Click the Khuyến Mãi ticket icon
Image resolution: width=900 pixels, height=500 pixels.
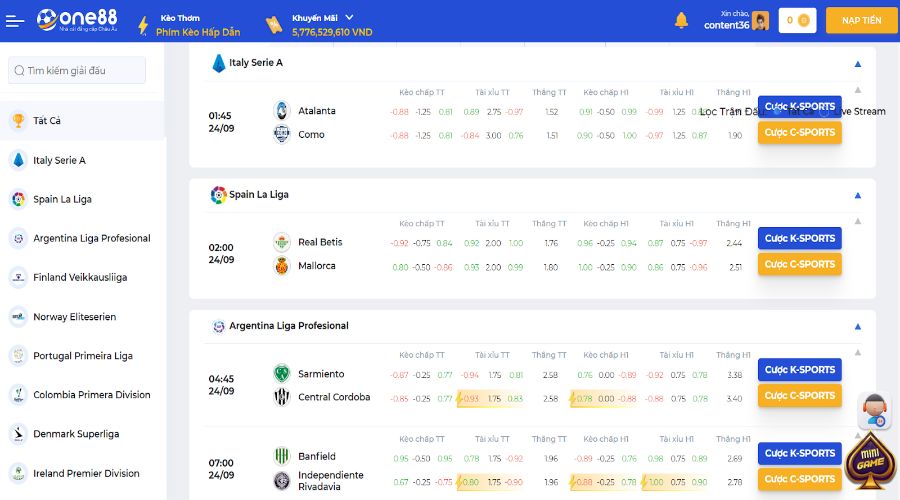click(x=274, y=25)
